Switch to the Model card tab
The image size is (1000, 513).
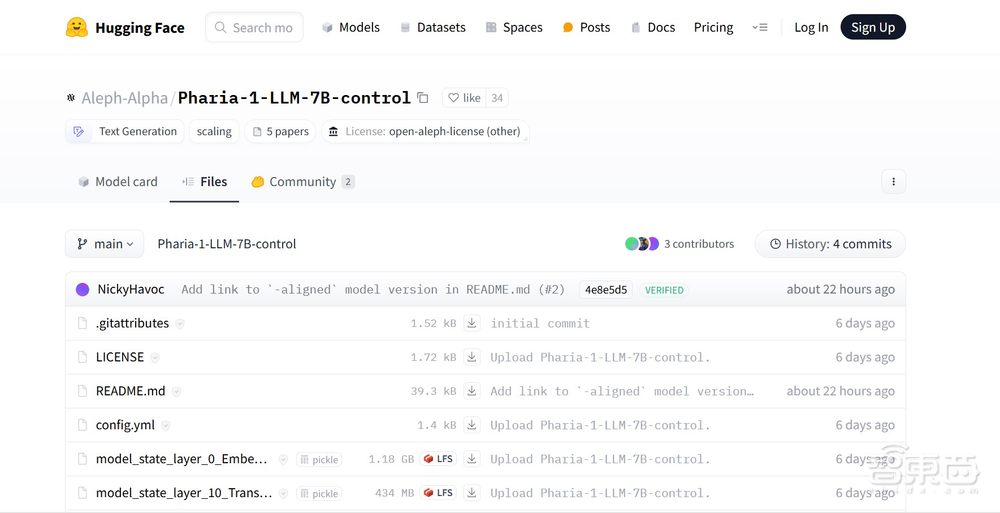pyautogui.click(x=118, y=182)
